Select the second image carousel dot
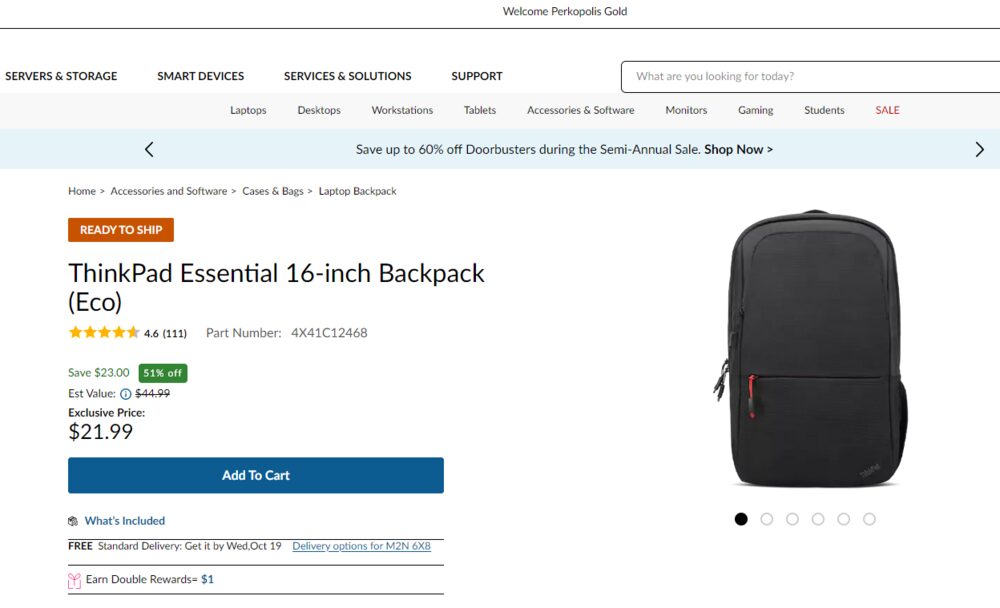Screen dimensions: 1000x608 [767, 519]
